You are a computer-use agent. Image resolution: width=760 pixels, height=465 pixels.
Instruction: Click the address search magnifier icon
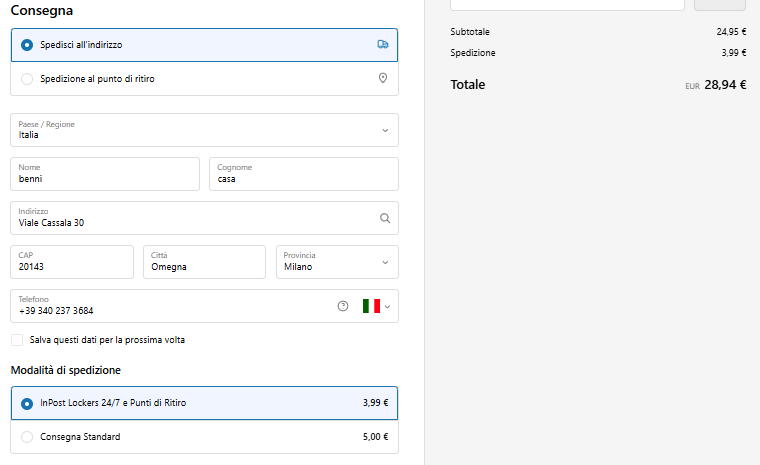coord(384,218)
